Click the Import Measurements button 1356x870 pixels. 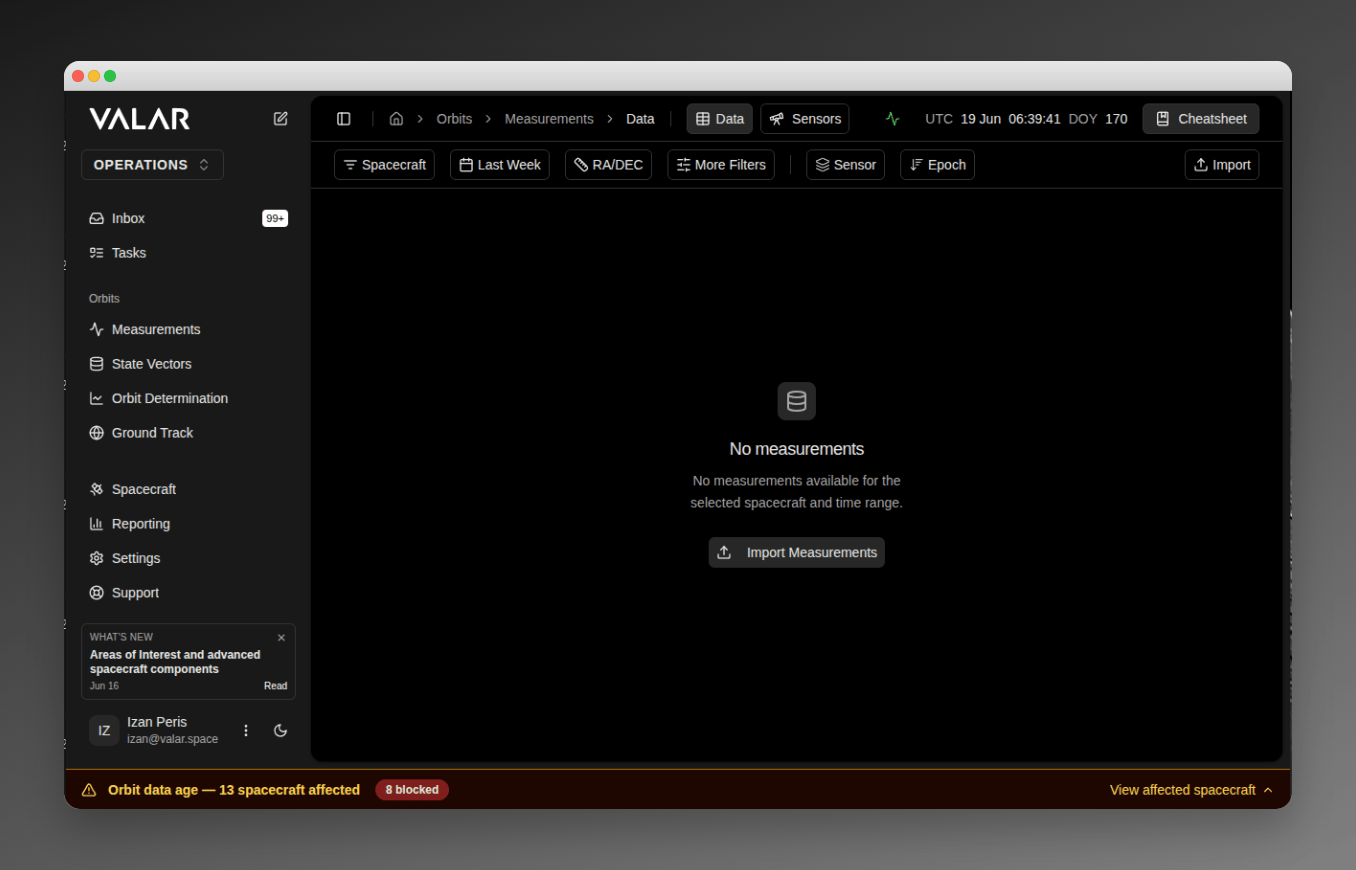[x=797, y=552]
